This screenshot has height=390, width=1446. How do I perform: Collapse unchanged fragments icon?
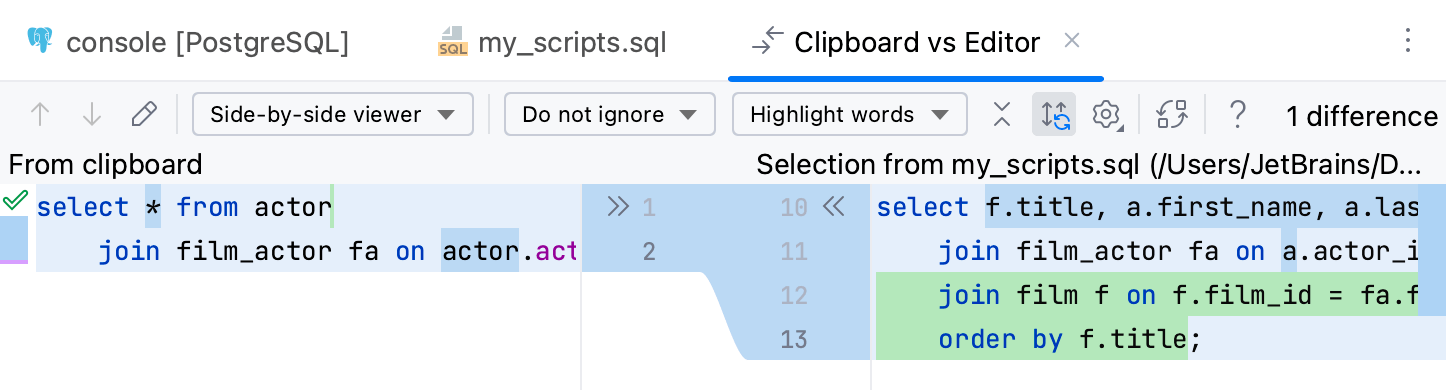tap(1002, 115)
